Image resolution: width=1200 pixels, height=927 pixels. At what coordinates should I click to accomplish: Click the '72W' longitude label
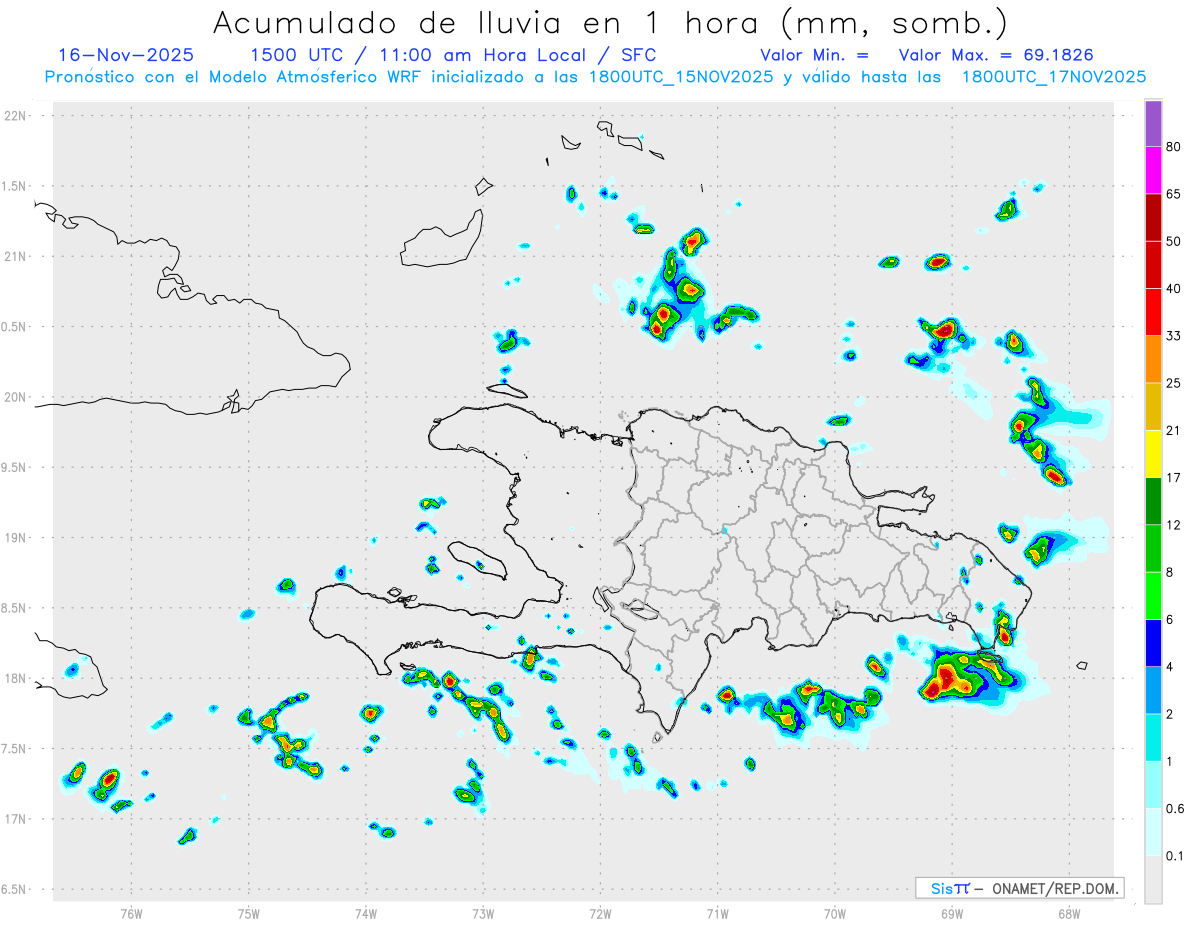click(x=600, y=914)
